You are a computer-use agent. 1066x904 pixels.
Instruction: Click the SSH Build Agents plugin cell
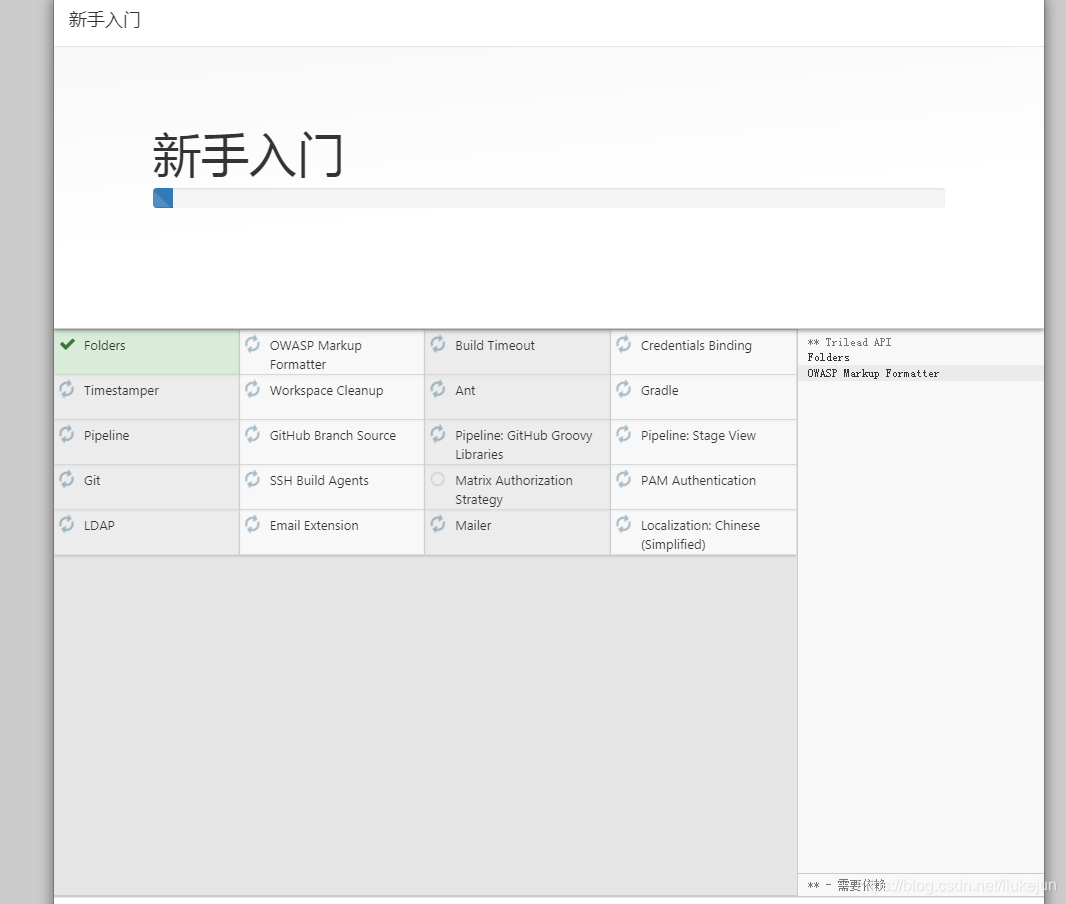(x=318, y=480)
